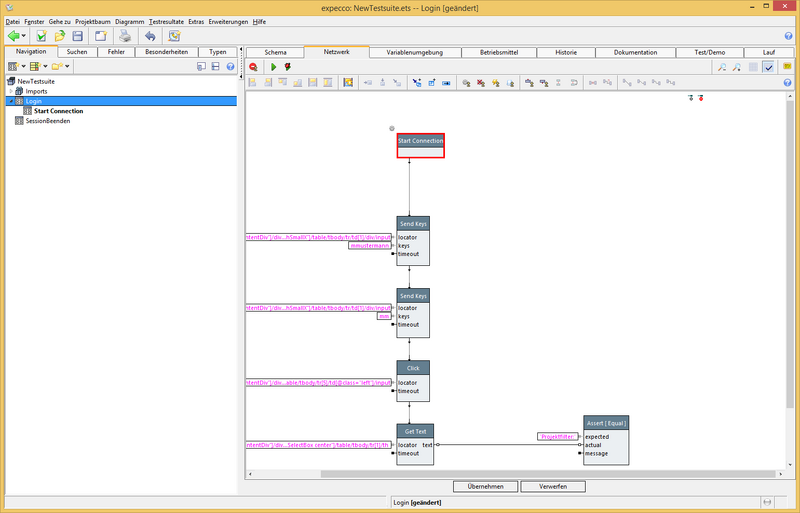Click the Verwerfen button
The width and height of the screenshot is (800, 513).
553,486
